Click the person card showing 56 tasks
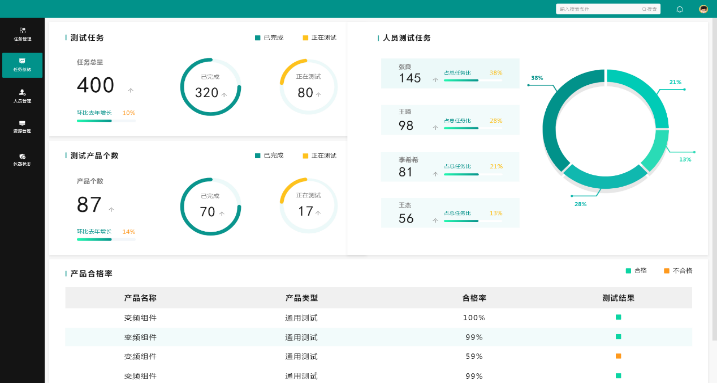 450,213
